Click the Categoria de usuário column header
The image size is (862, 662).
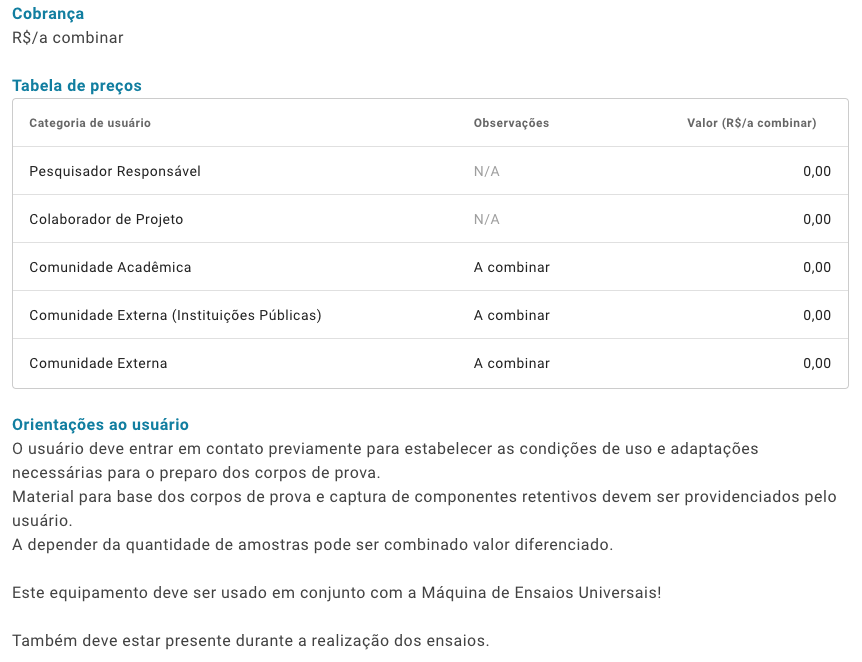click(x=90, y=123)
